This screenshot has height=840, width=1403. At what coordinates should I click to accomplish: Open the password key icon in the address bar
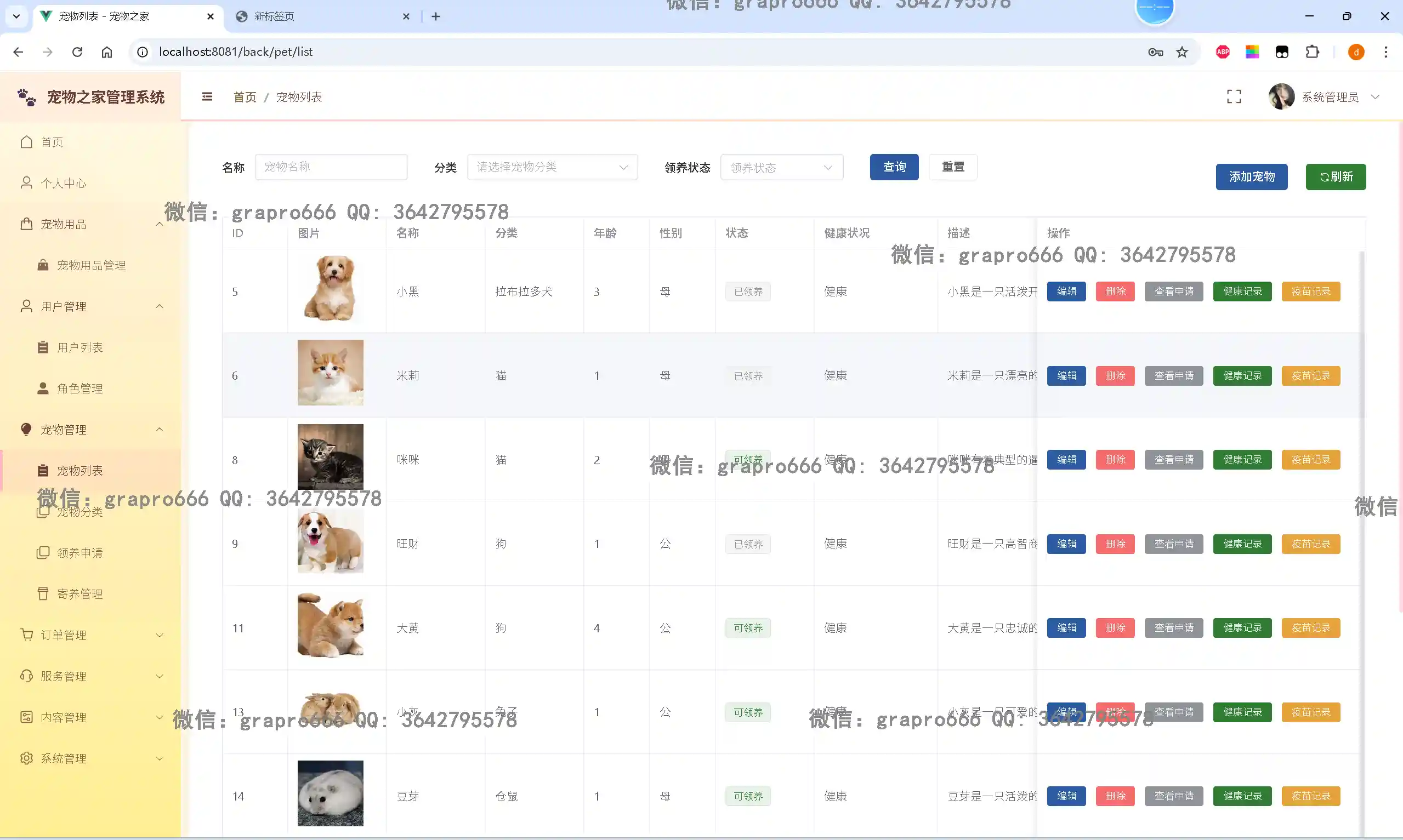tap(1156, 52)
